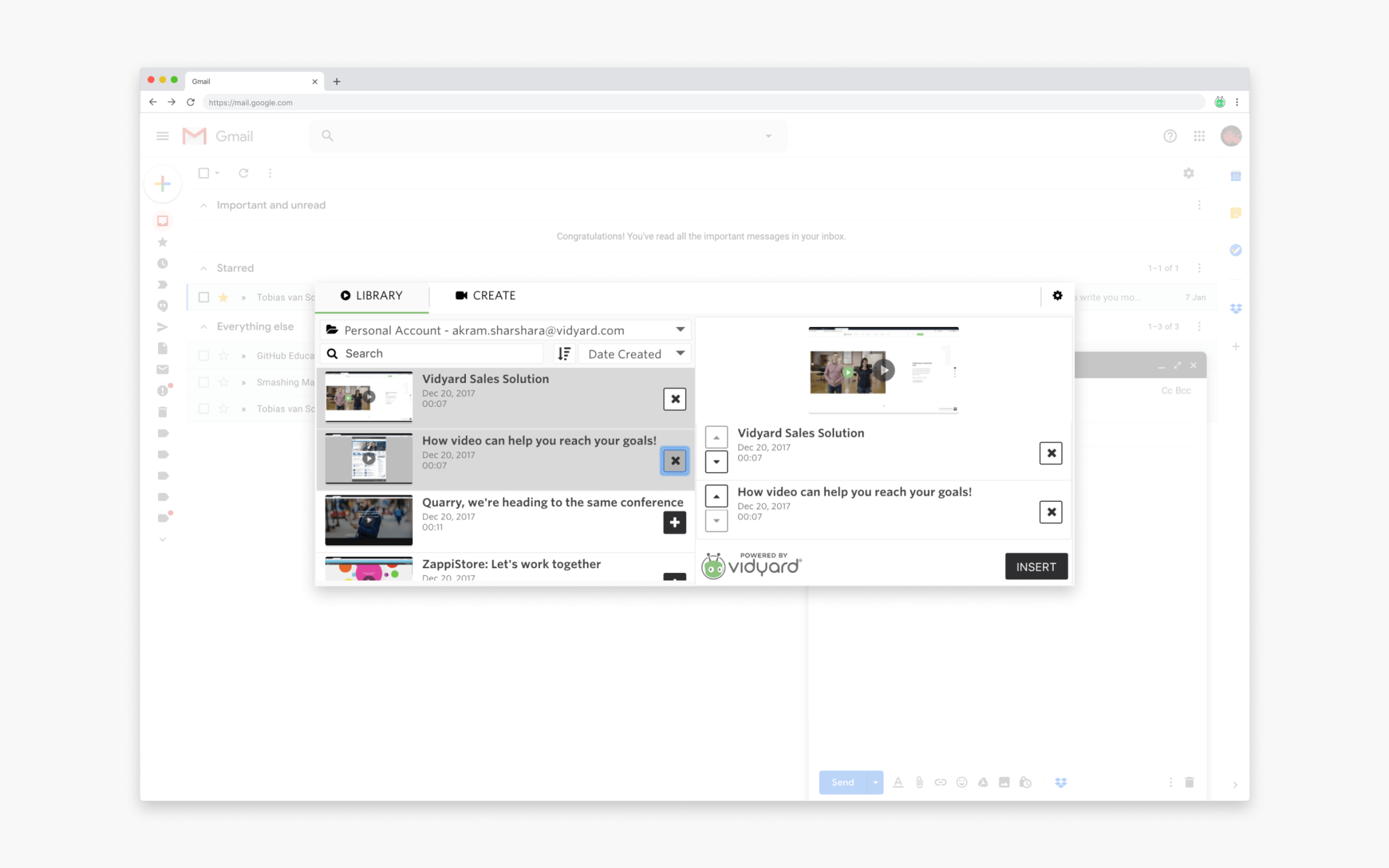Open the Personal Account folder dropdown
The width and height of the screenshot is (1389, 868).
pyautogui.click(x=505, y=330)
